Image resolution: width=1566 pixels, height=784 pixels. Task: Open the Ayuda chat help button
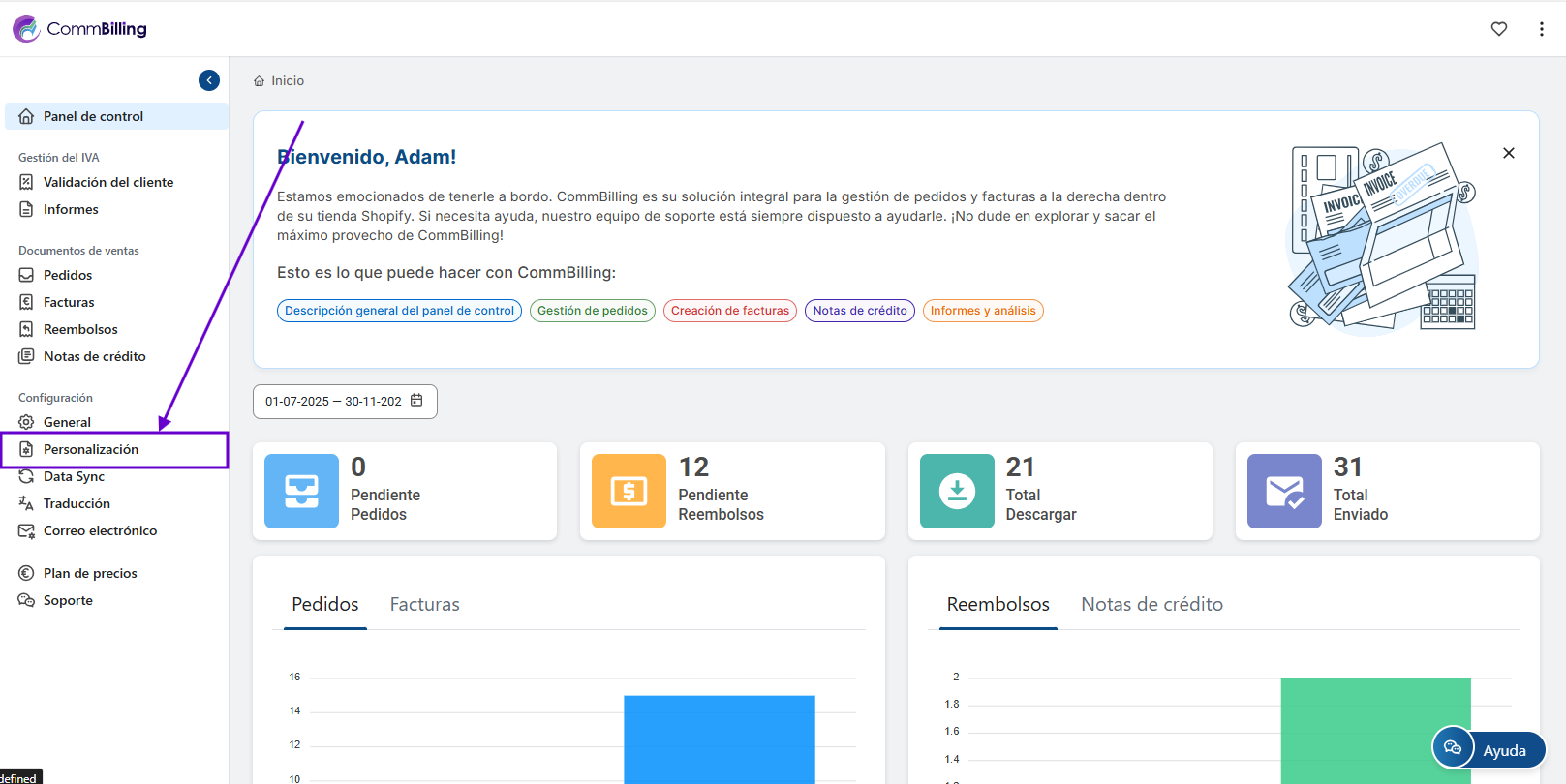[x=1489, y=749]
